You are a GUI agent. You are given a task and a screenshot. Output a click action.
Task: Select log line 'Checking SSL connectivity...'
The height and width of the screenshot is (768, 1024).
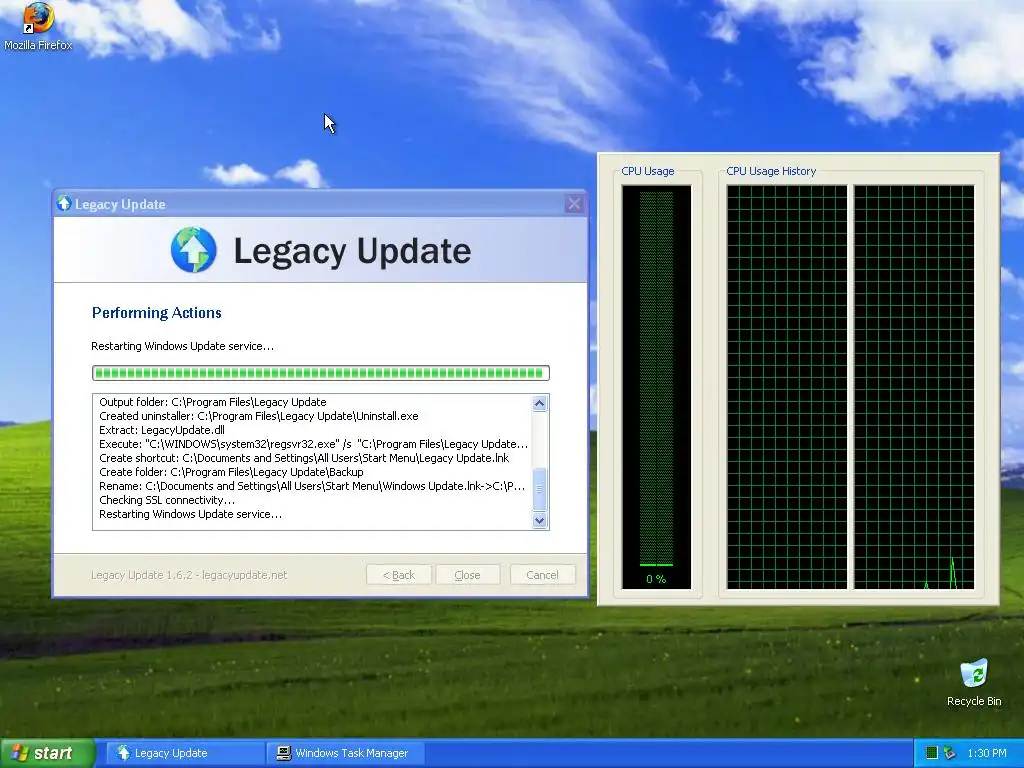[167, 500]
